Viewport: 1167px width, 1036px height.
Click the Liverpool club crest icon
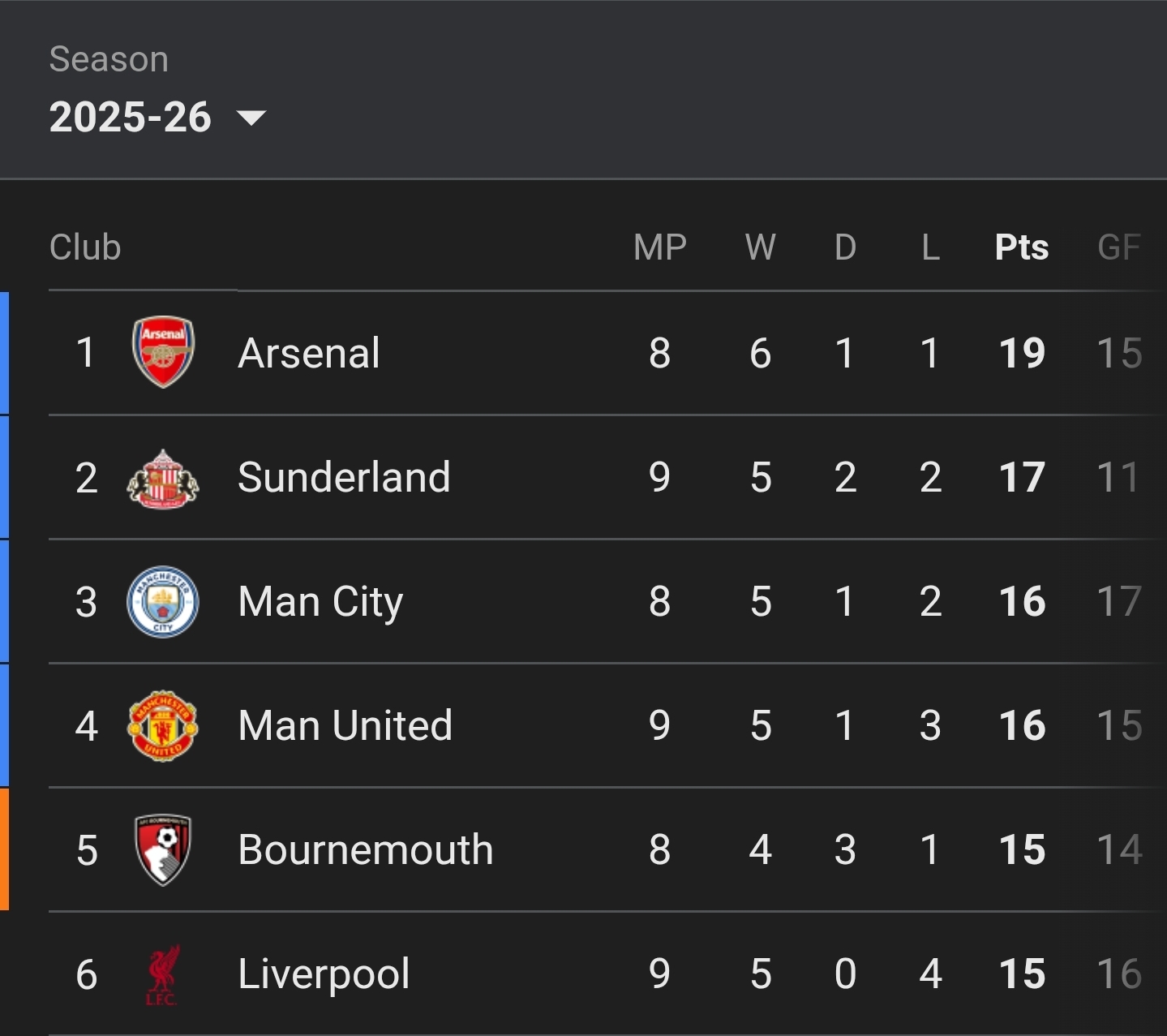click(x=163, y=974)
